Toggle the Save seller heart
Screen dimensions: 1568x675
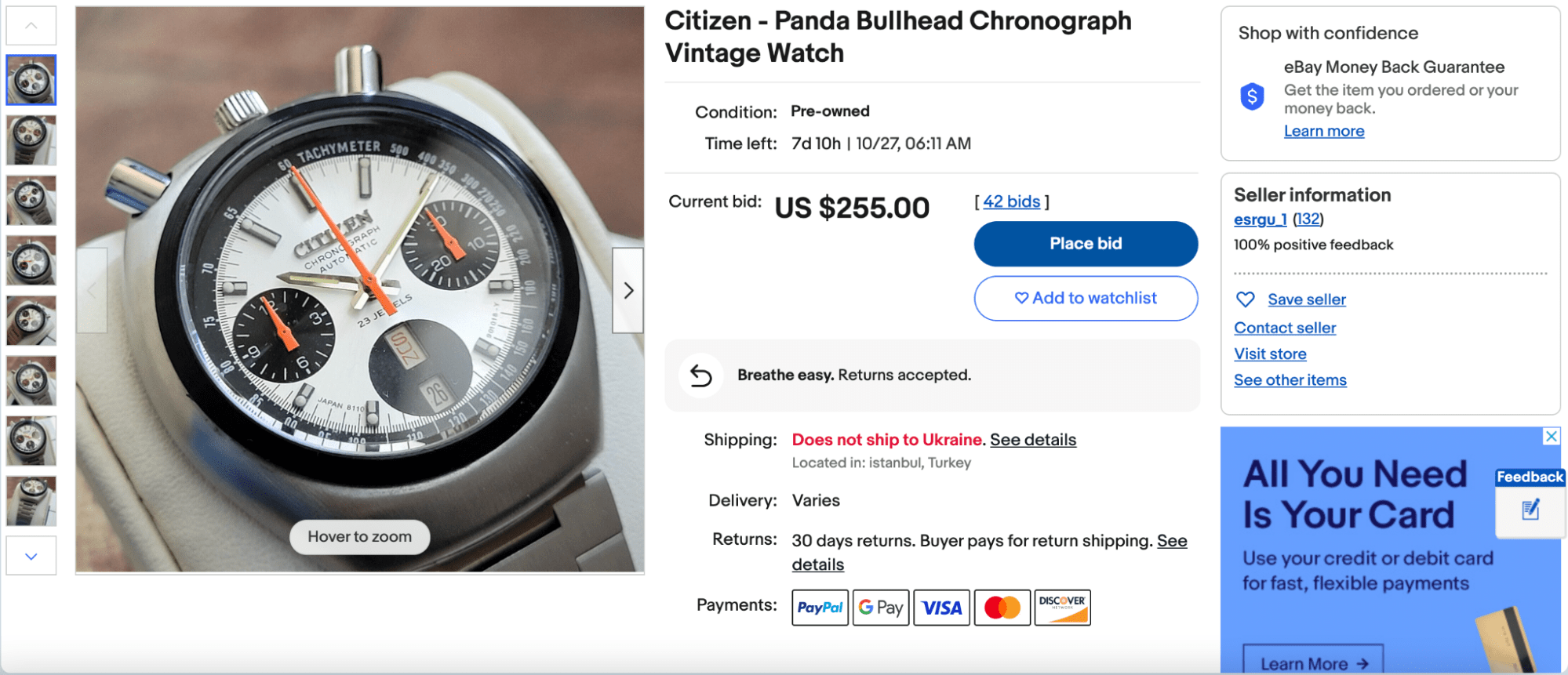1246,299
